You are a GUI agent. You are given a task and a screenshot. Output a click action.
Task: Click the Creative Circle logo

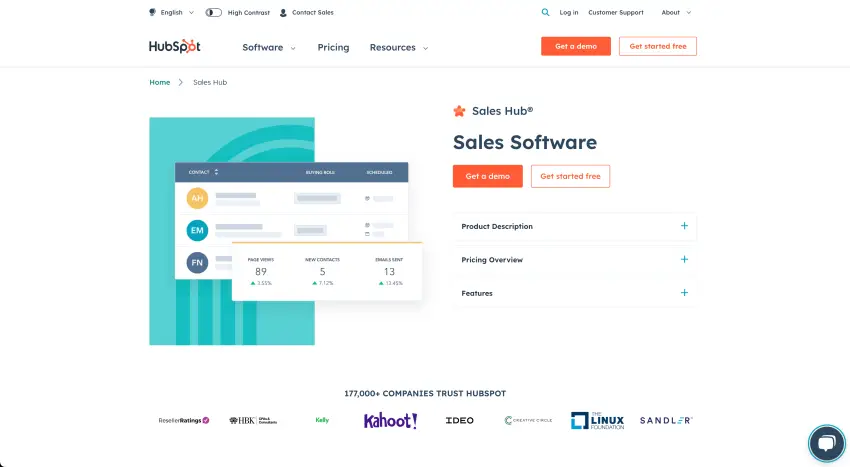(x=528, y=420)
